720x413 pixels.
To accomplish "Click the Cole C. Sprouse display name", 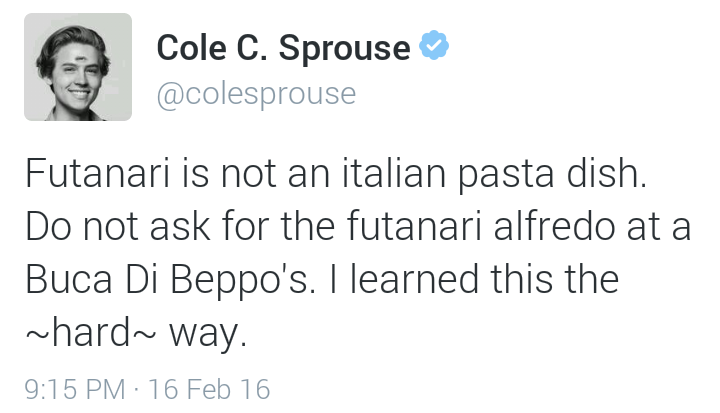I will (x=283, y=47).
